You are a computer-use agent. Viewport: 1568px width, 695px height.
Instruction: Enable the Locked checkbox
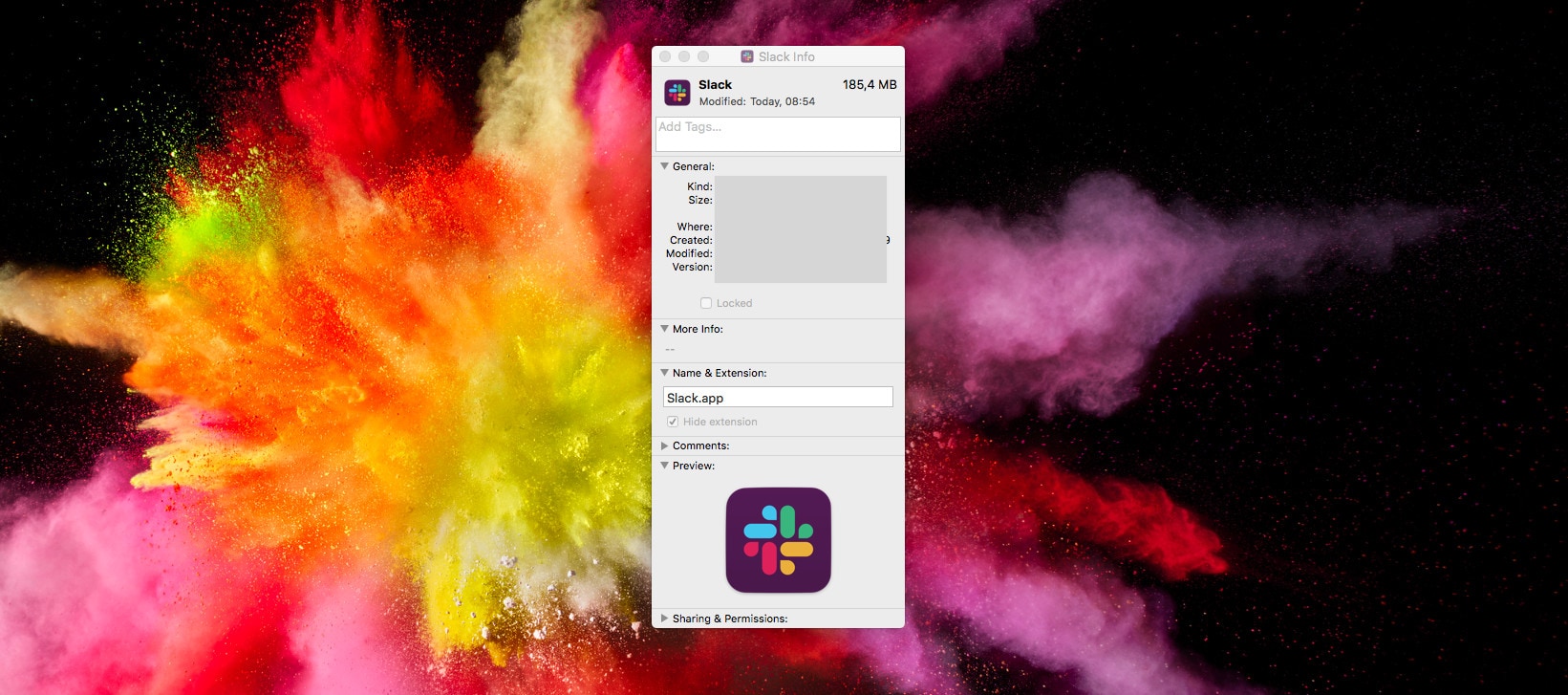(x=706, y=303)
